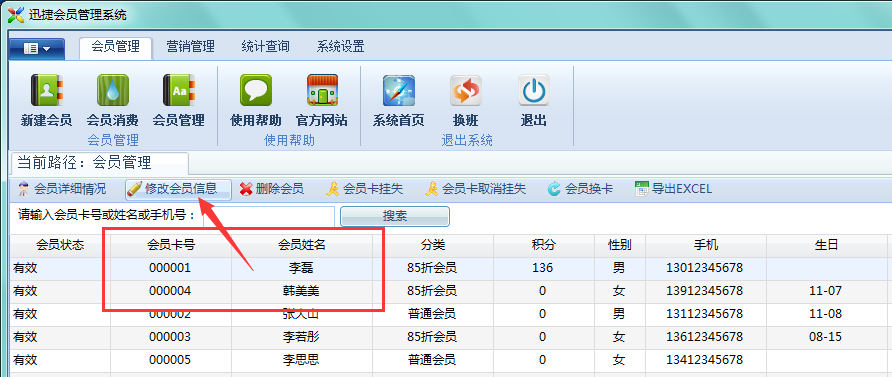The image size is (892, 377).
Task: Focus the member card number search field
Action: [269, 216]
